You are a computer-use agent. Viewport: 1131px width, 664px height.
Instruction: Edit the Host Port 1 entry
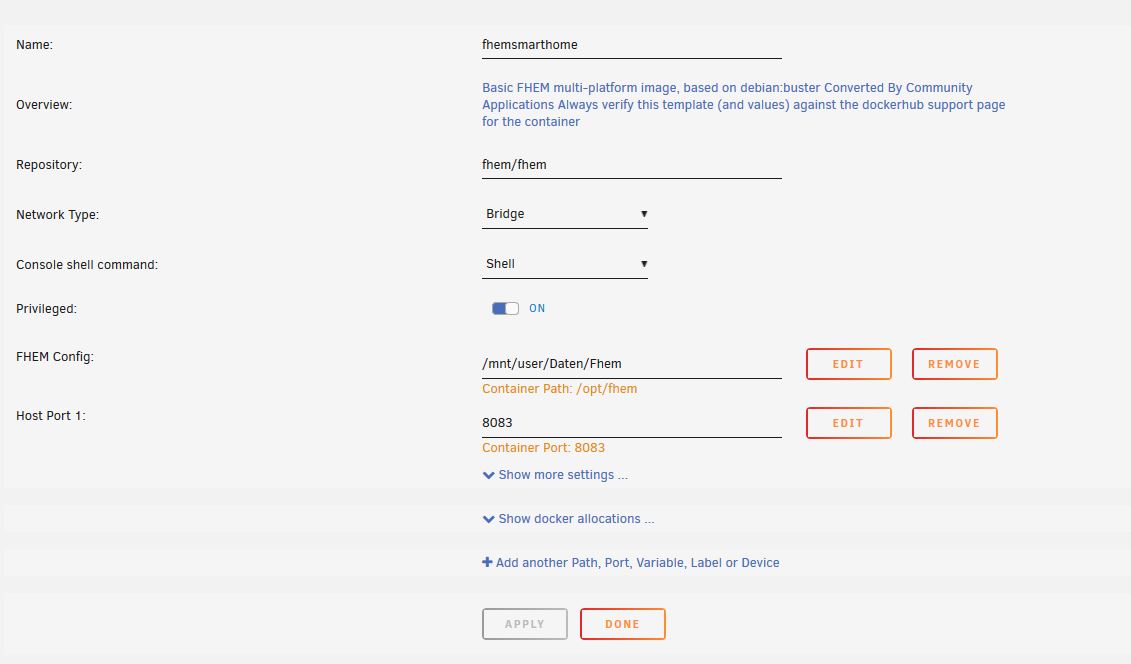(x=848, y=423)
